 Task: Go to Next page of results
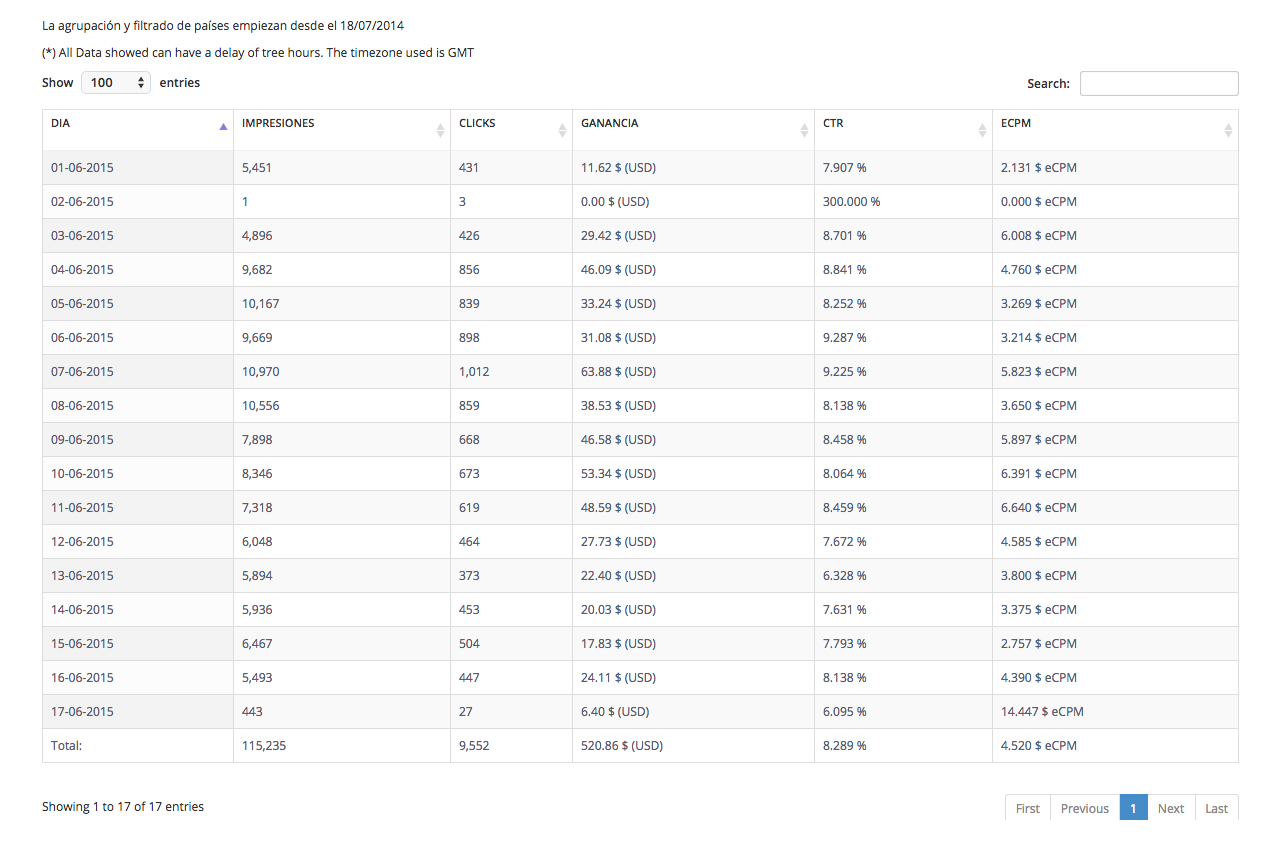click(1171, 808)
